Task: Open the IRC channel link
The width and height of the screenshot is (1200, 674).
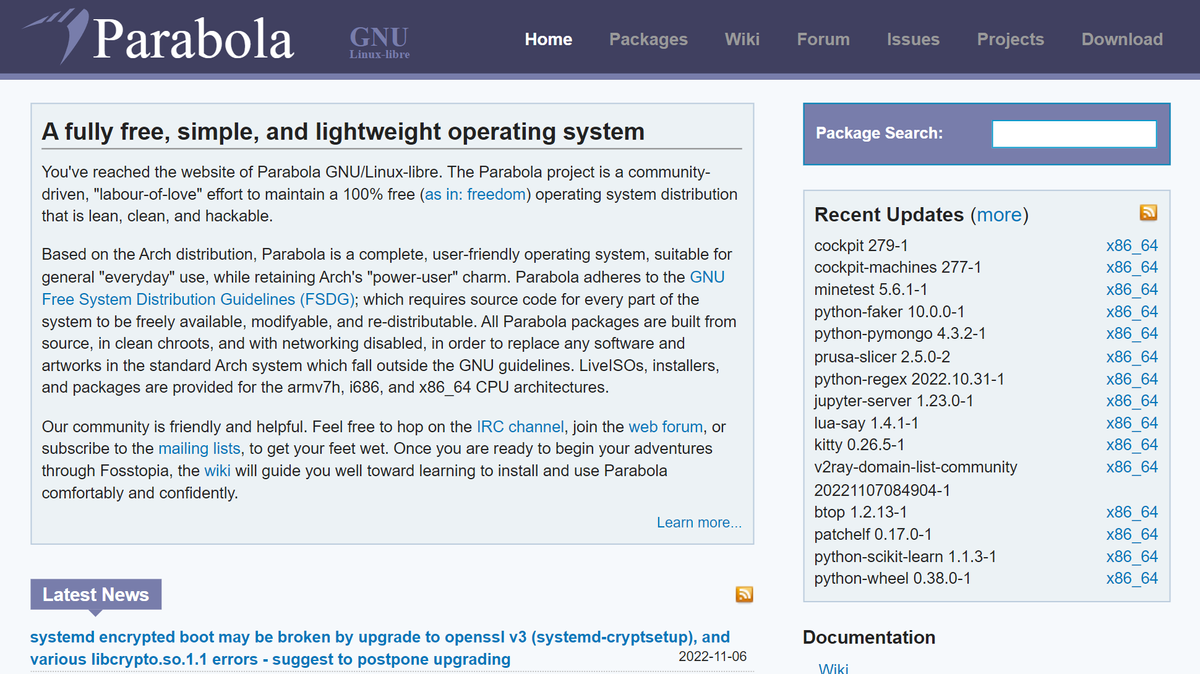Action: [520, 426]
